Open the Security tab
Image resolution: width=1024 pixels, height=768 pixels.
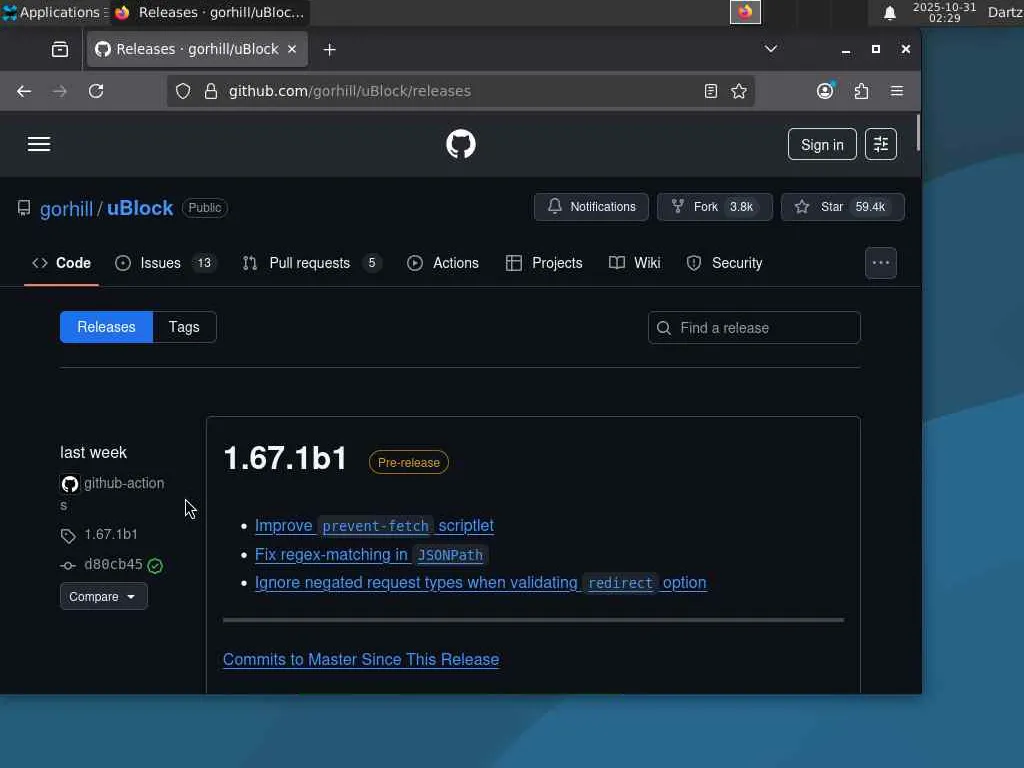(x=724, y=263)
